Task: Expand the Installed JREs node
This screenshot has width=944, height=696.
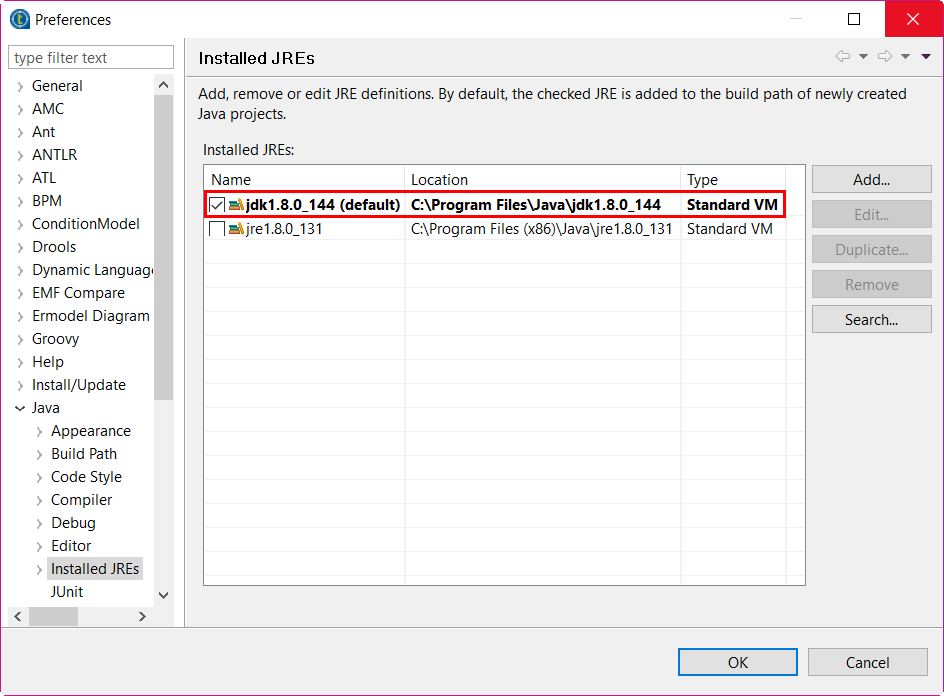Action: 40,569
